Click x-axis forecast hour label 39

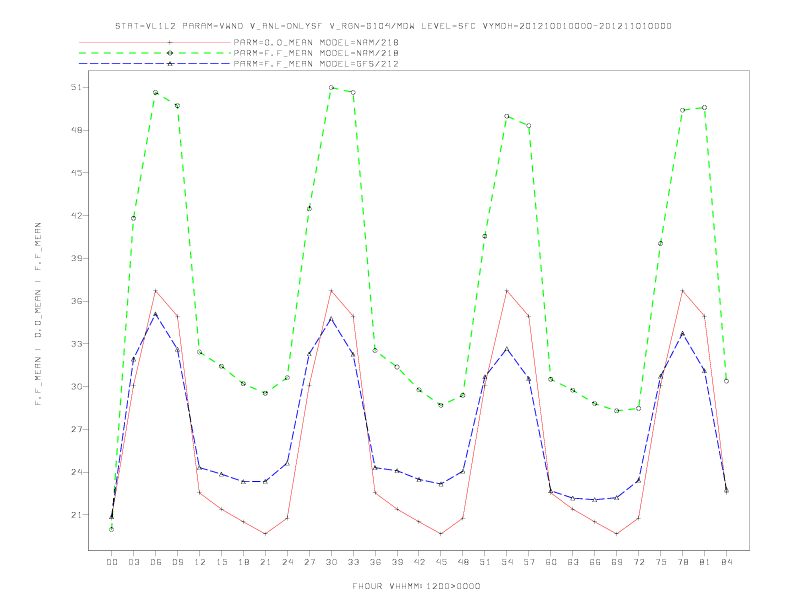point(397,562)
